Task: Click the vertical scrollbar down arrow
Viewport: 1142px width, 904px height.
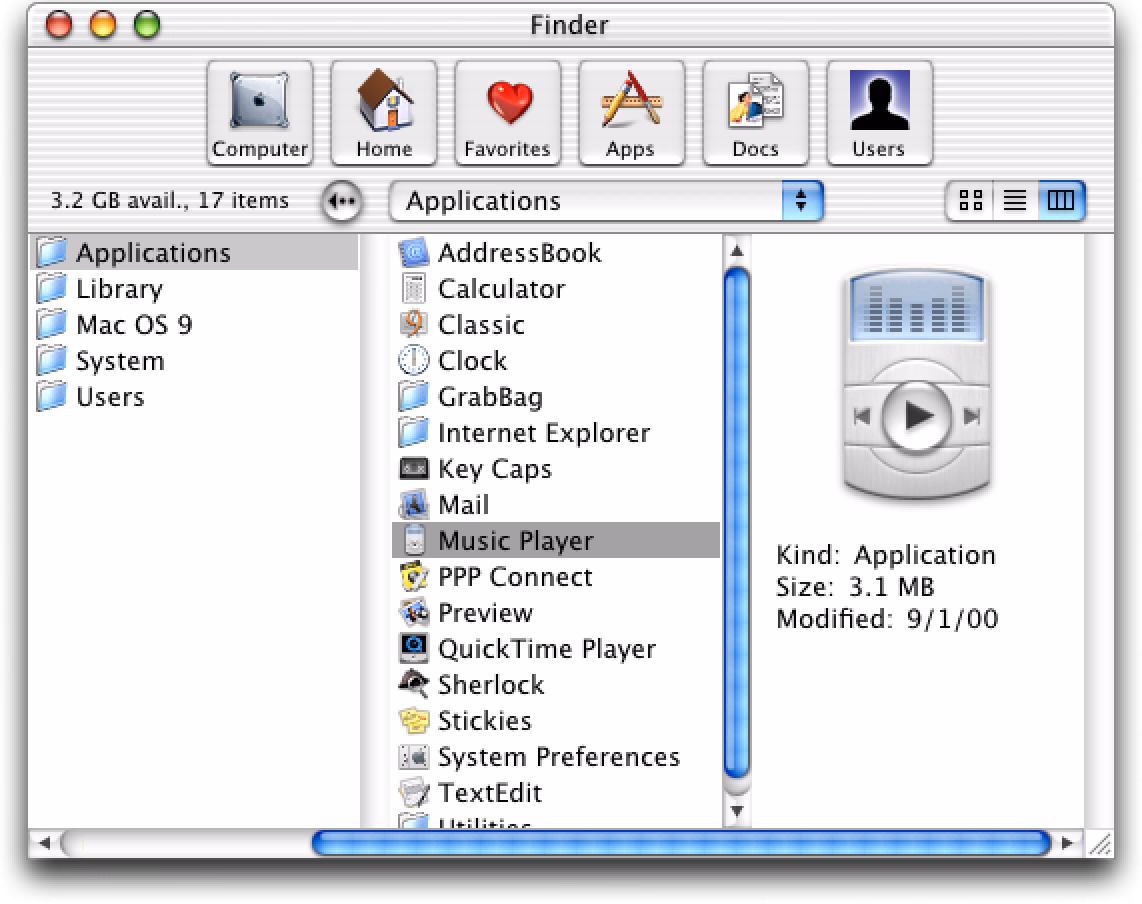Action: coord(736,810)
